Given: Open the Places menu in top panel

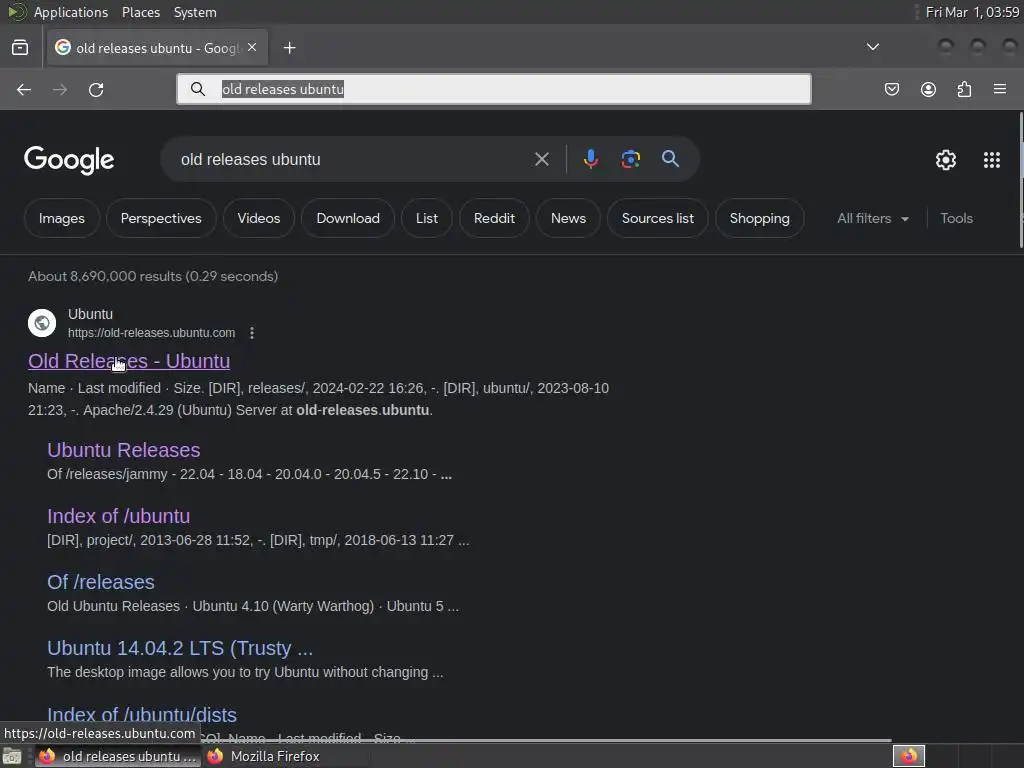Looking at the screenshot, I should (140, 12).
